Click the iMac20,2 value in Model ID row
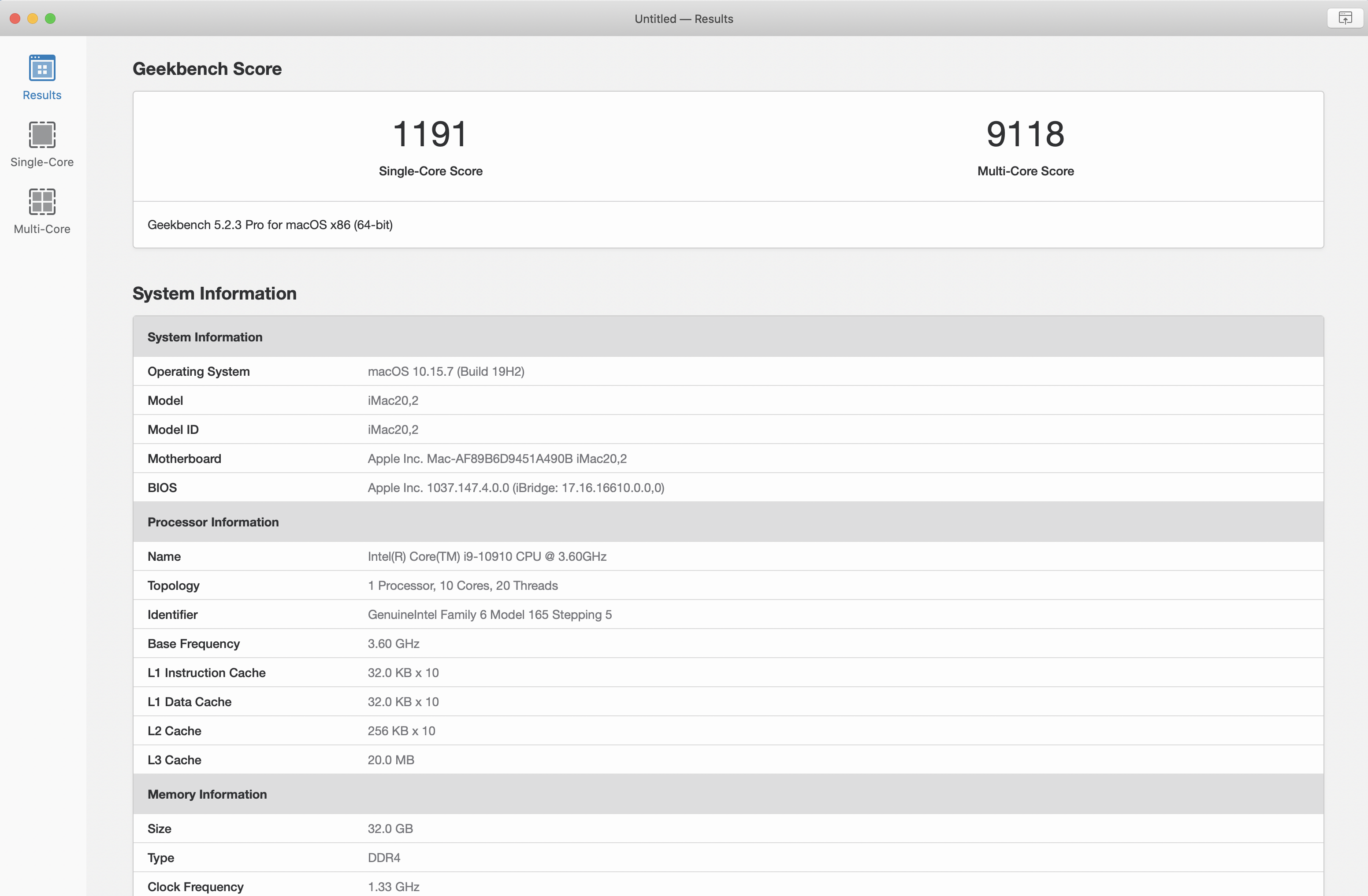Screen dimensions: 1368x896 point(393,429)
